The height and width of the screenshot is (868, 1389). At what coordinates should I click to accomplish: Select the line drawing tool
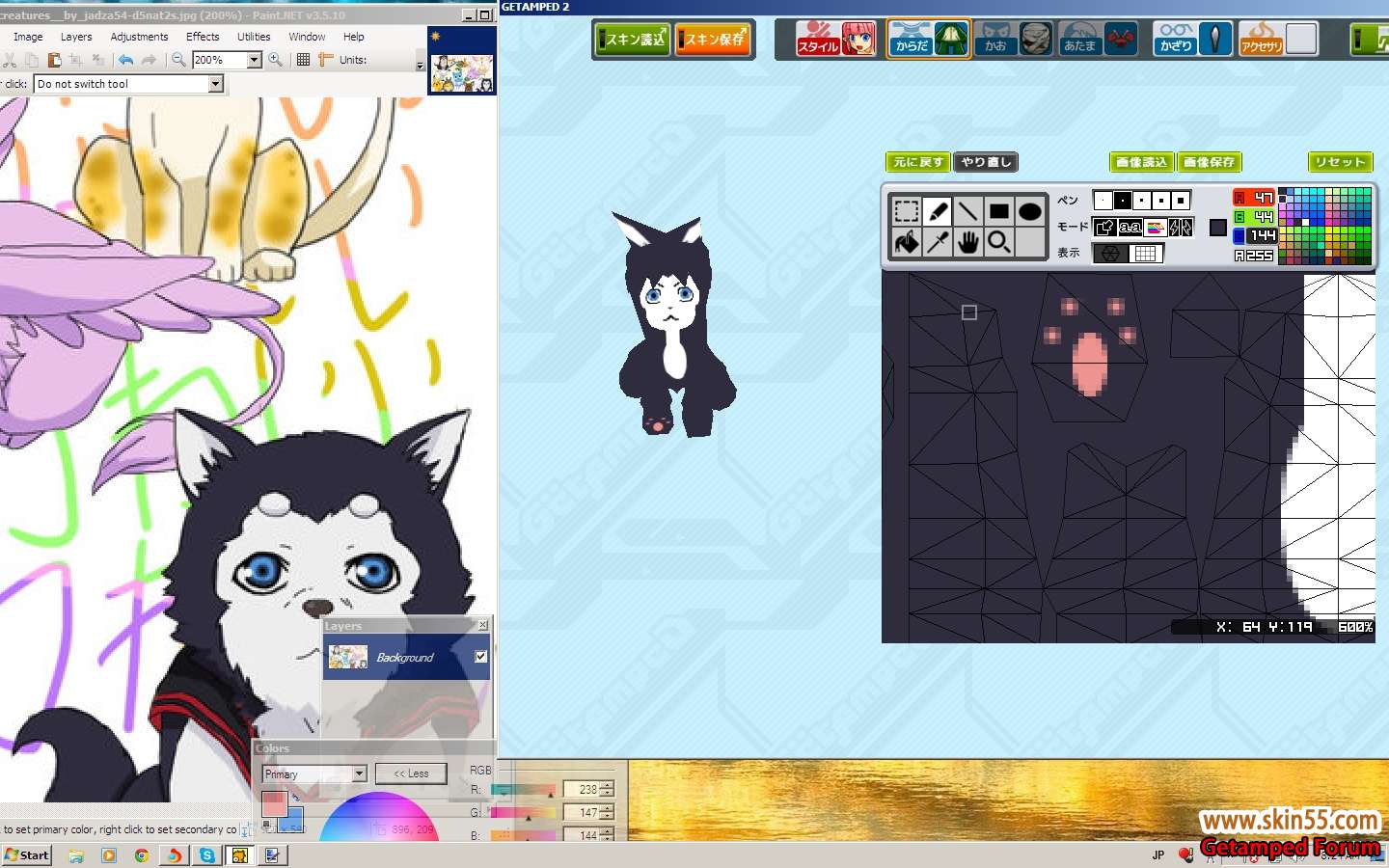point(967,211)
